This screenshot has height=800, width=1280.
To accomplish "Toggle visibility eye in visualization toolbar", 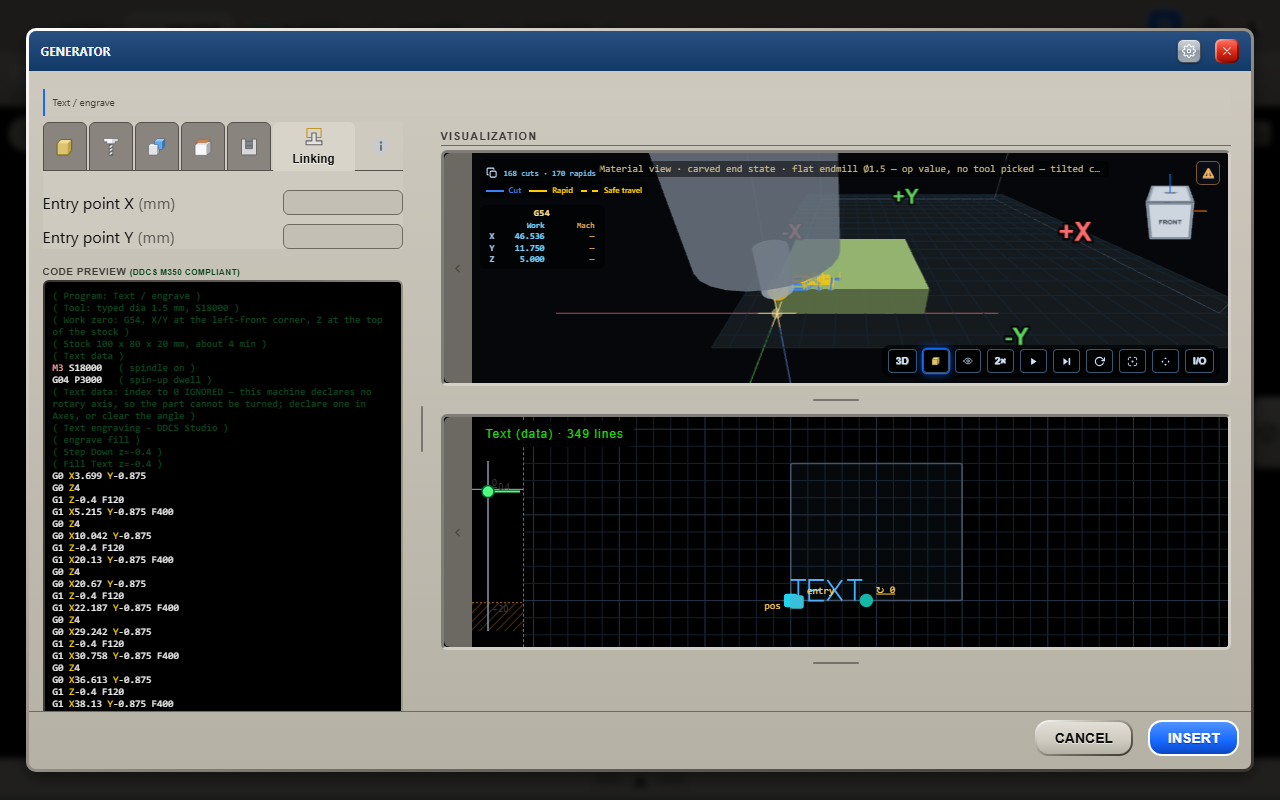I will (968, 361).
